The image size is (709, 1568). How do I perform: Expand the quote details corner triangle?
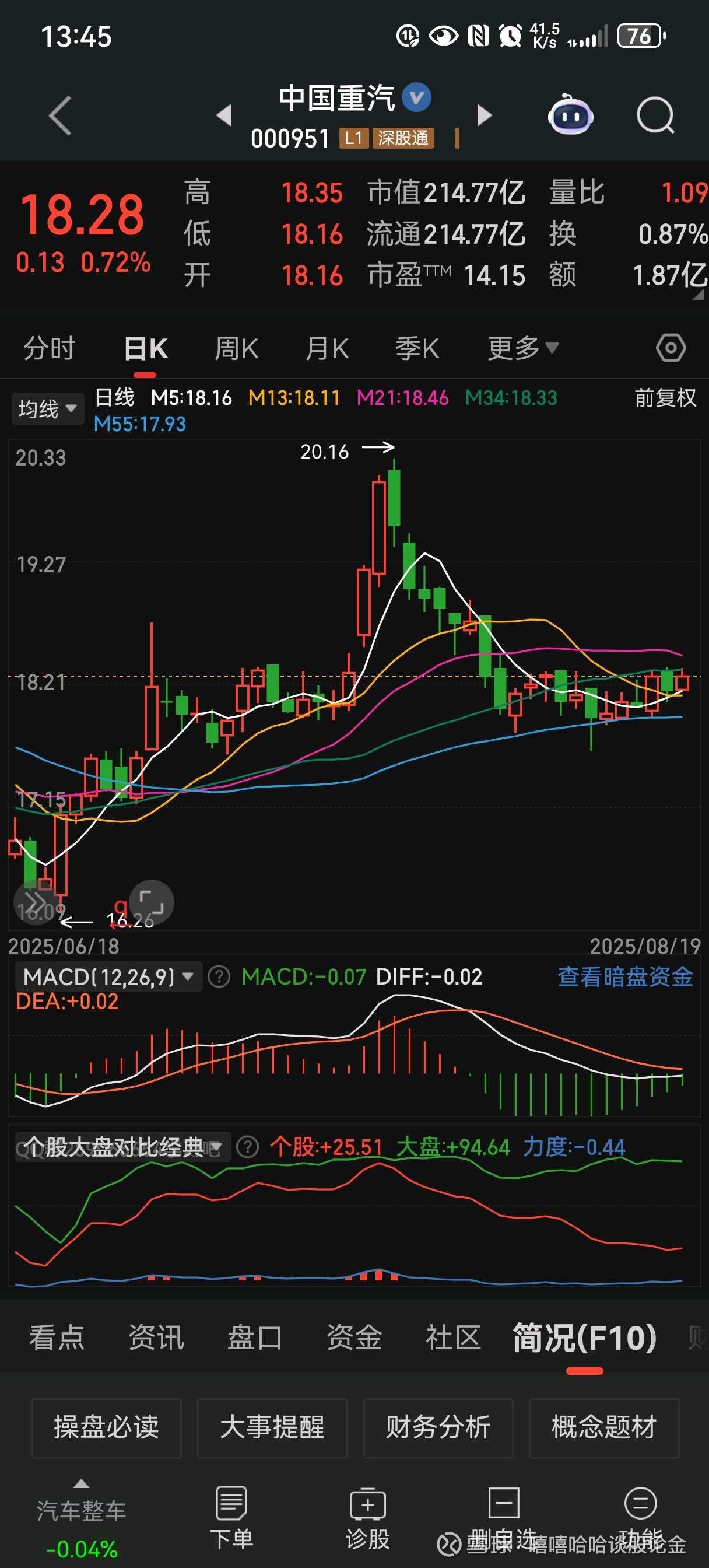click(698, 295)
